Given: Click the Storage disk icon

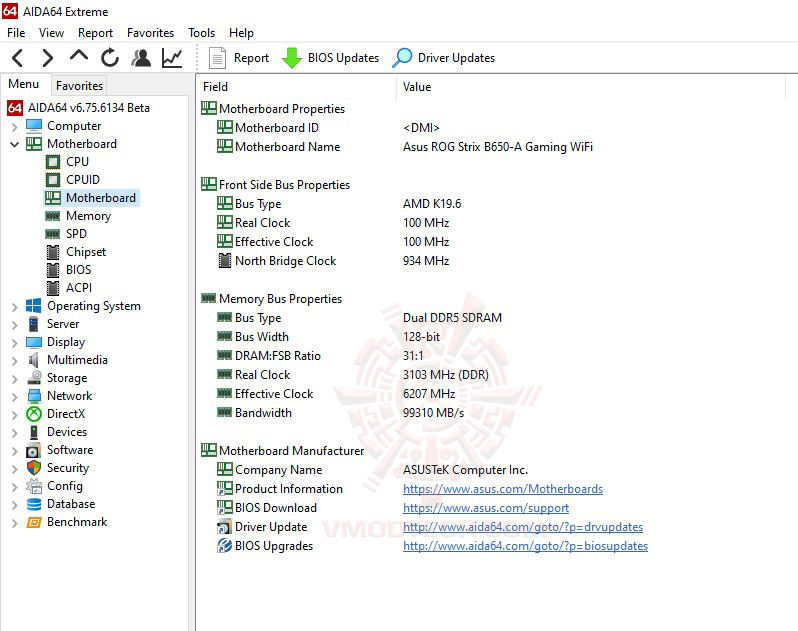Looking at the screenshot, I should (34, 378).
